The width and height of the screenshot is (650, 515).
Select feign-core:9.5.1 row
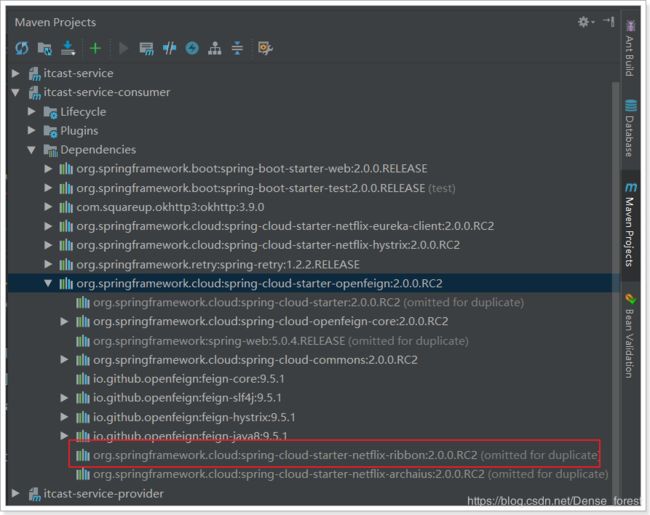click(x=309, y=379)
